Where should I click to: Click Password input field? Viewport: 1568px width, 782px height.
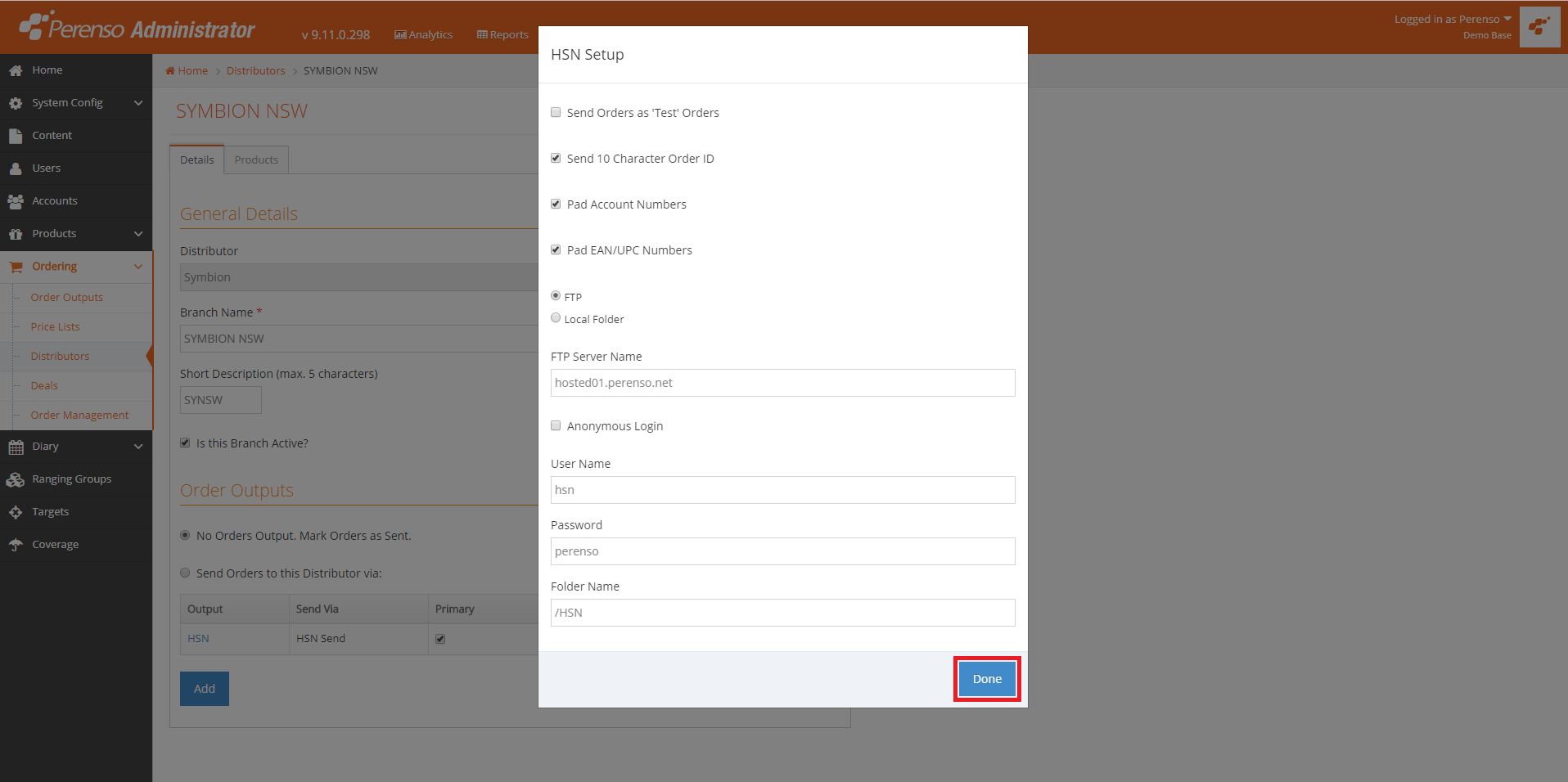[x=783, y=551]
